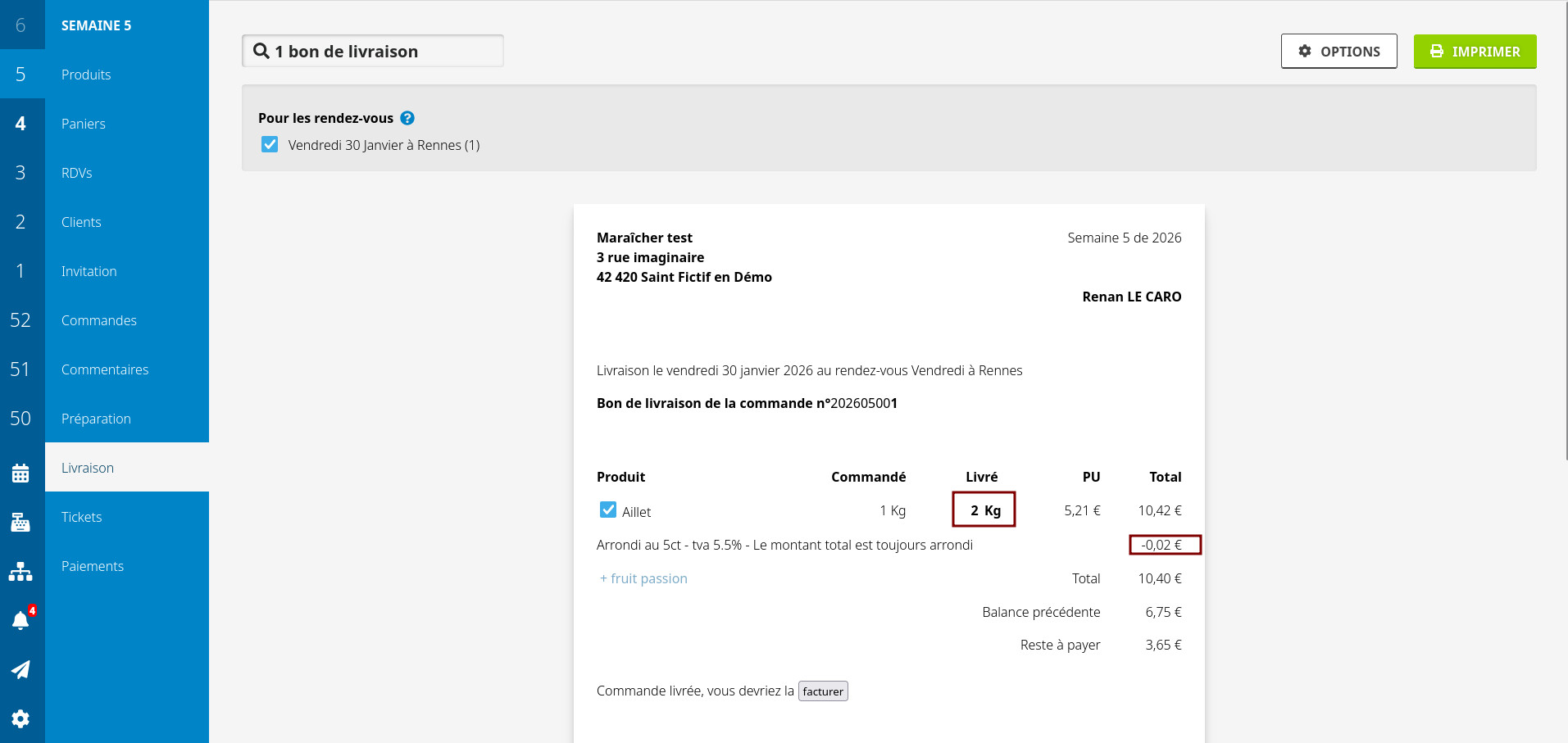
Task: Toggle the Aillet product checkbox
Action: (x=608, y=510)
